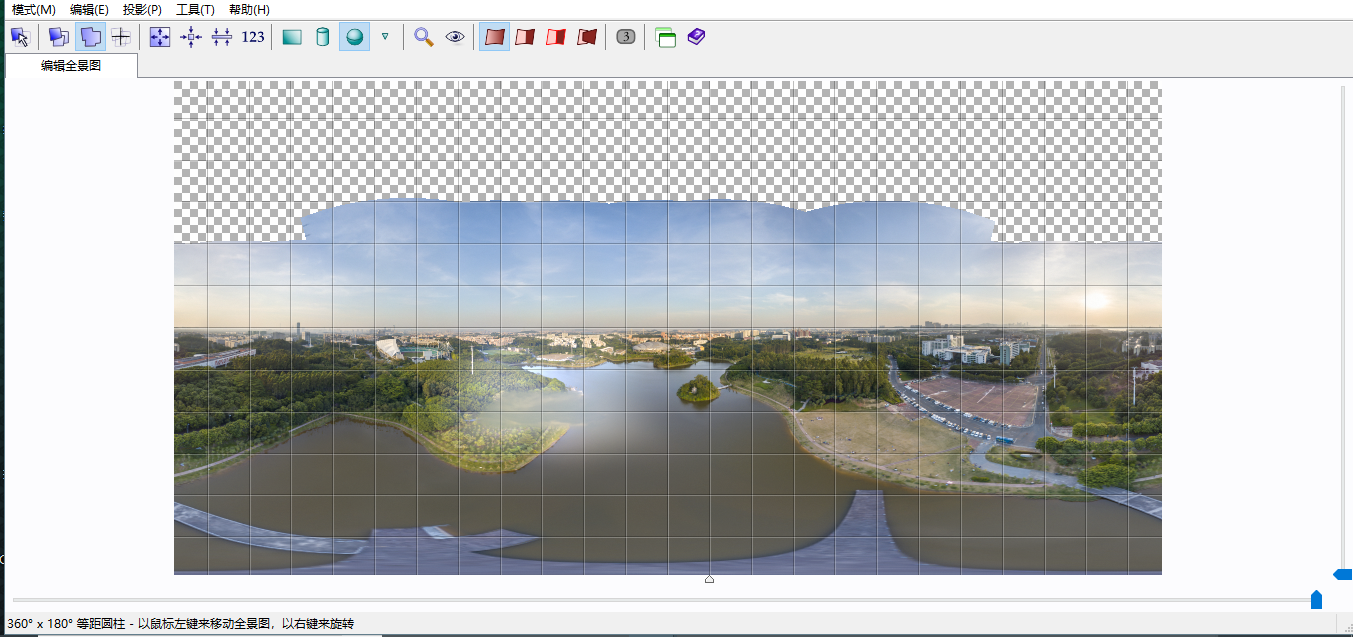Adjust the vertical field of view slider handle
Image resolution: width=1353 pixels, height=637 pixels.
click(1343, 574)
